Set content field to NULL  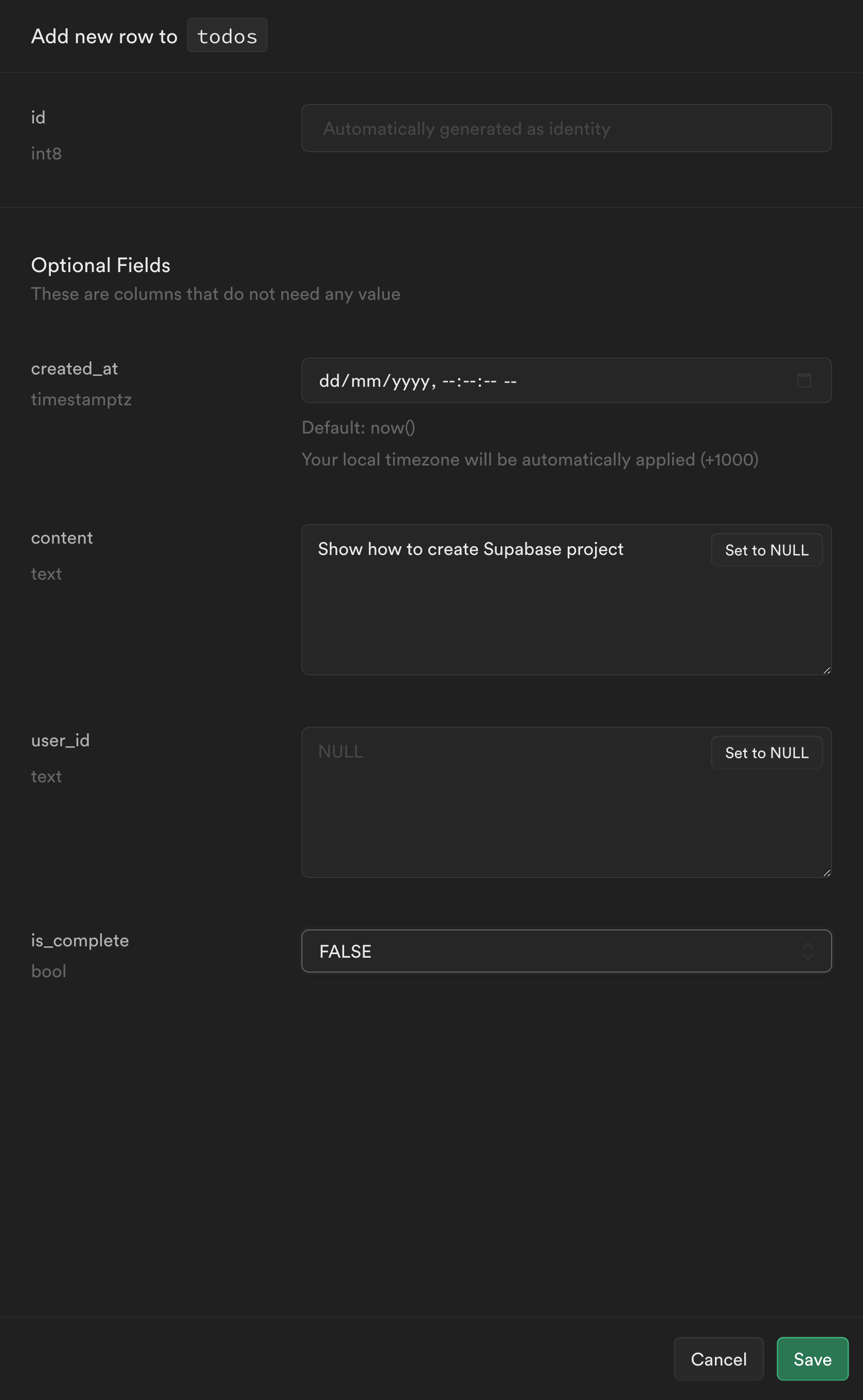click(766, 550)
